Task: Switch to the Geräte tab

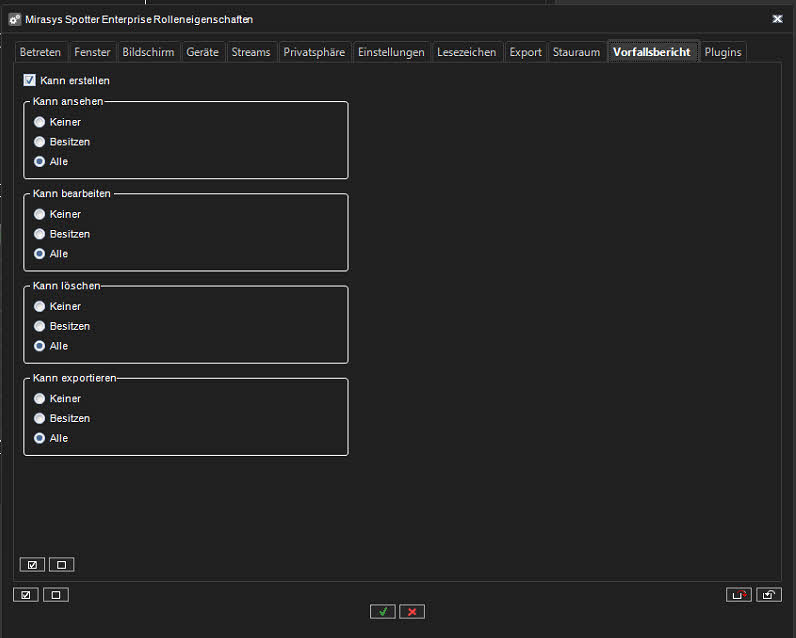Action: click(x=202, y=52)
